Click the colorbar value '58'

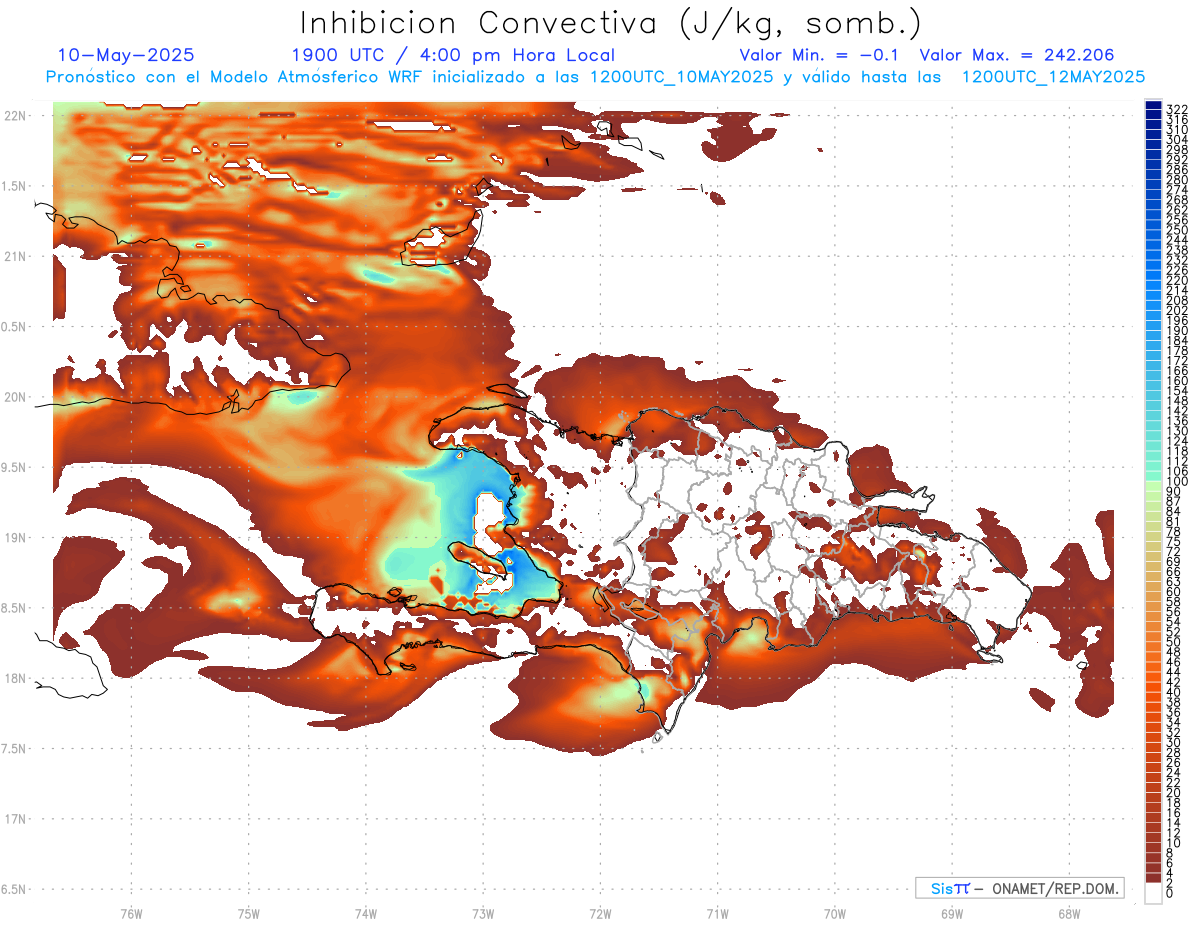[1173, 602]
